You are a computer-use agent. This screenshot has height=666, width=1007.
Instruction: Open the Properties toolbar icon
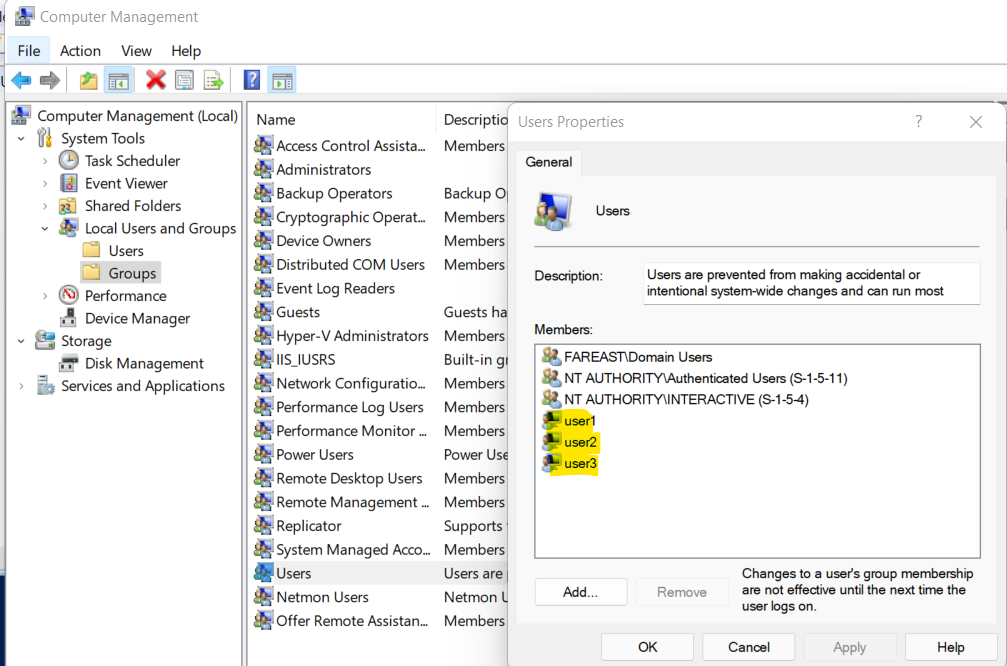coord(184,80)
